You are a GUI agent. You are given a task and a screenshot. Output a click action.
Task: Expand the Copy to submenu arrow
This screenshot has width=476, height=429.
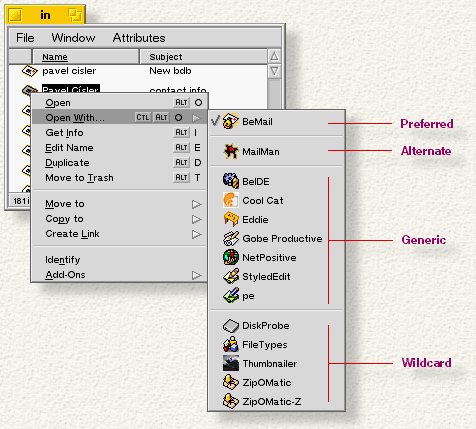(x=197, y=219)
